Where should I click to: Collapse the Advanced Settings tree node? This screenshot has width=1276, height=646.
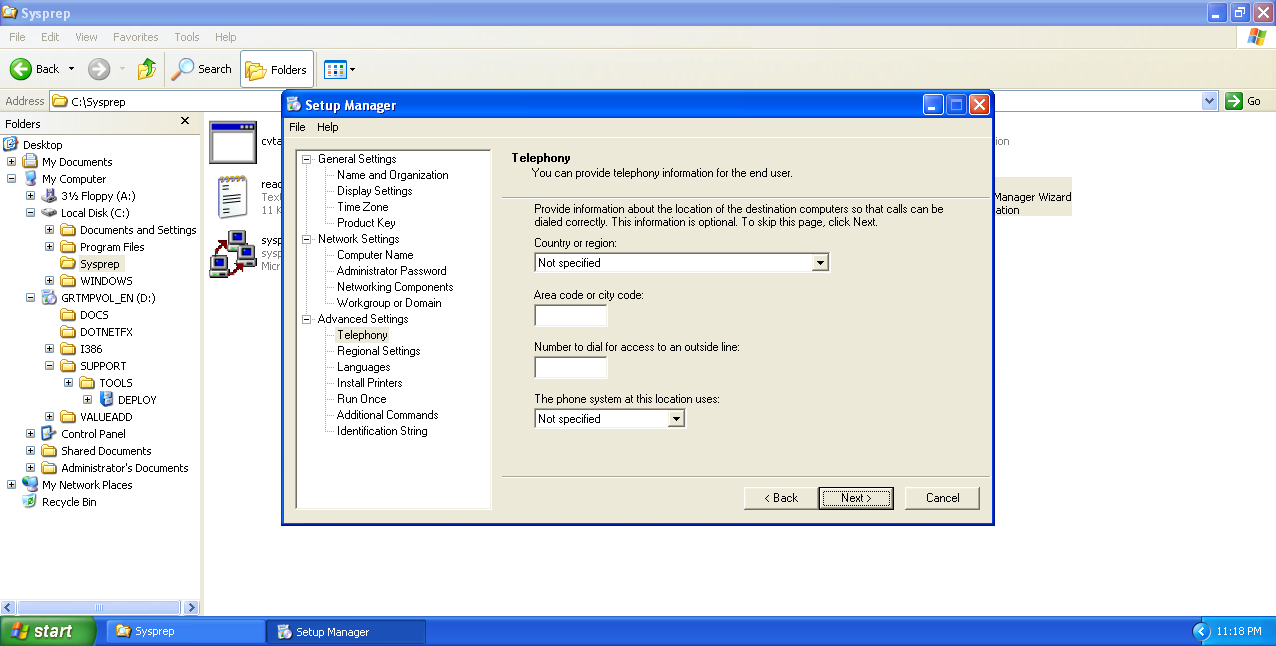[x=308, y=319]
